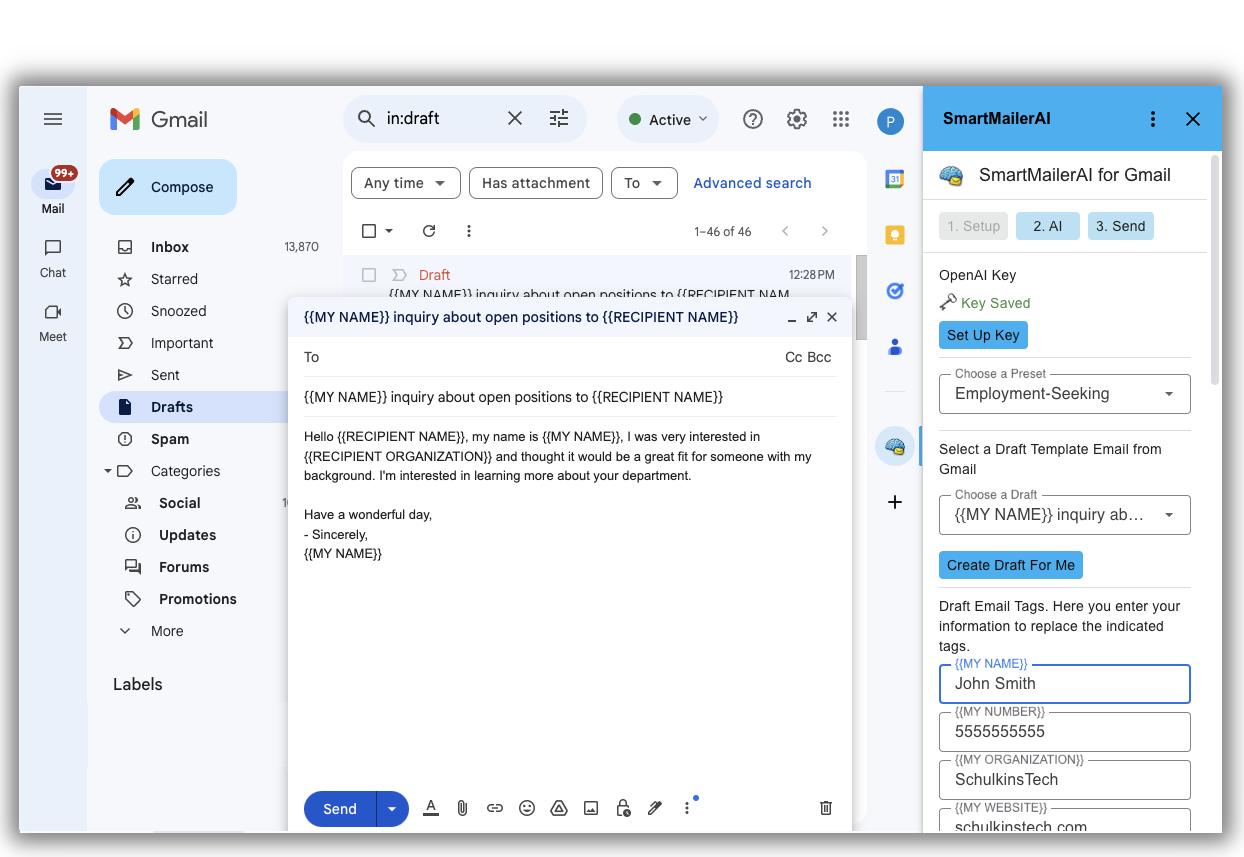Click the attach files paperclip icon
The image size is (1244, 857).
(x=462, y=808)
